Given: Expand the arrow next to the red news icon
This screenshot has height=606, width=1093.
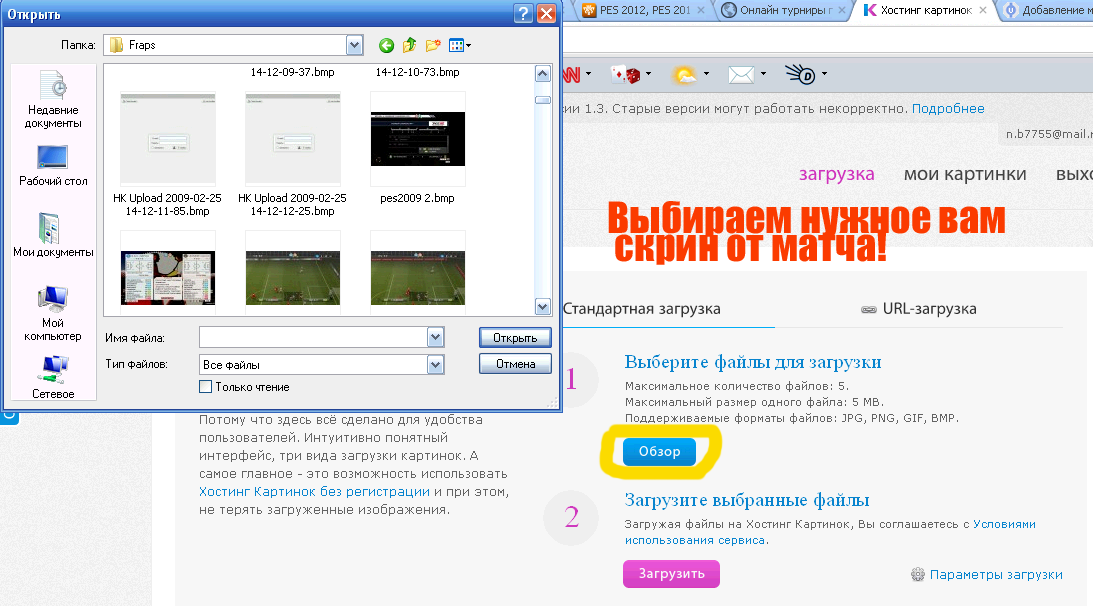Looking at the screenshot, I should (588, 74).
